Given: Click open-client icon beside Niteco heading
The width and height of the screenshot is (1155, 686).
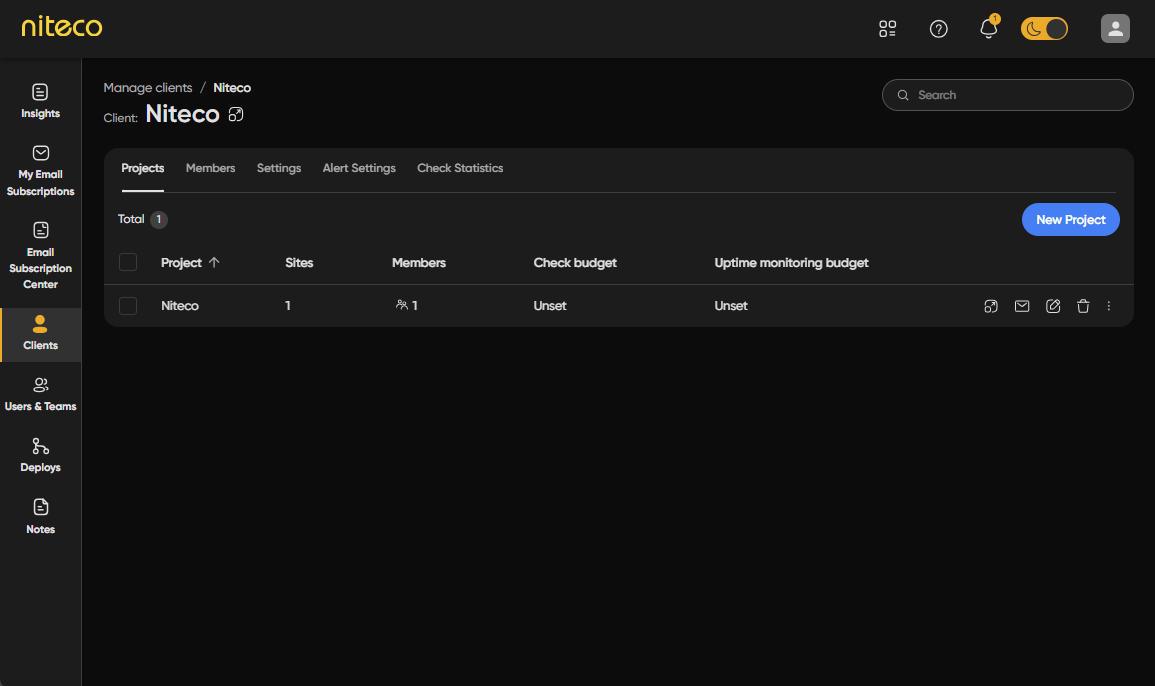Looking at the screenshot, I should click(236, 114).
